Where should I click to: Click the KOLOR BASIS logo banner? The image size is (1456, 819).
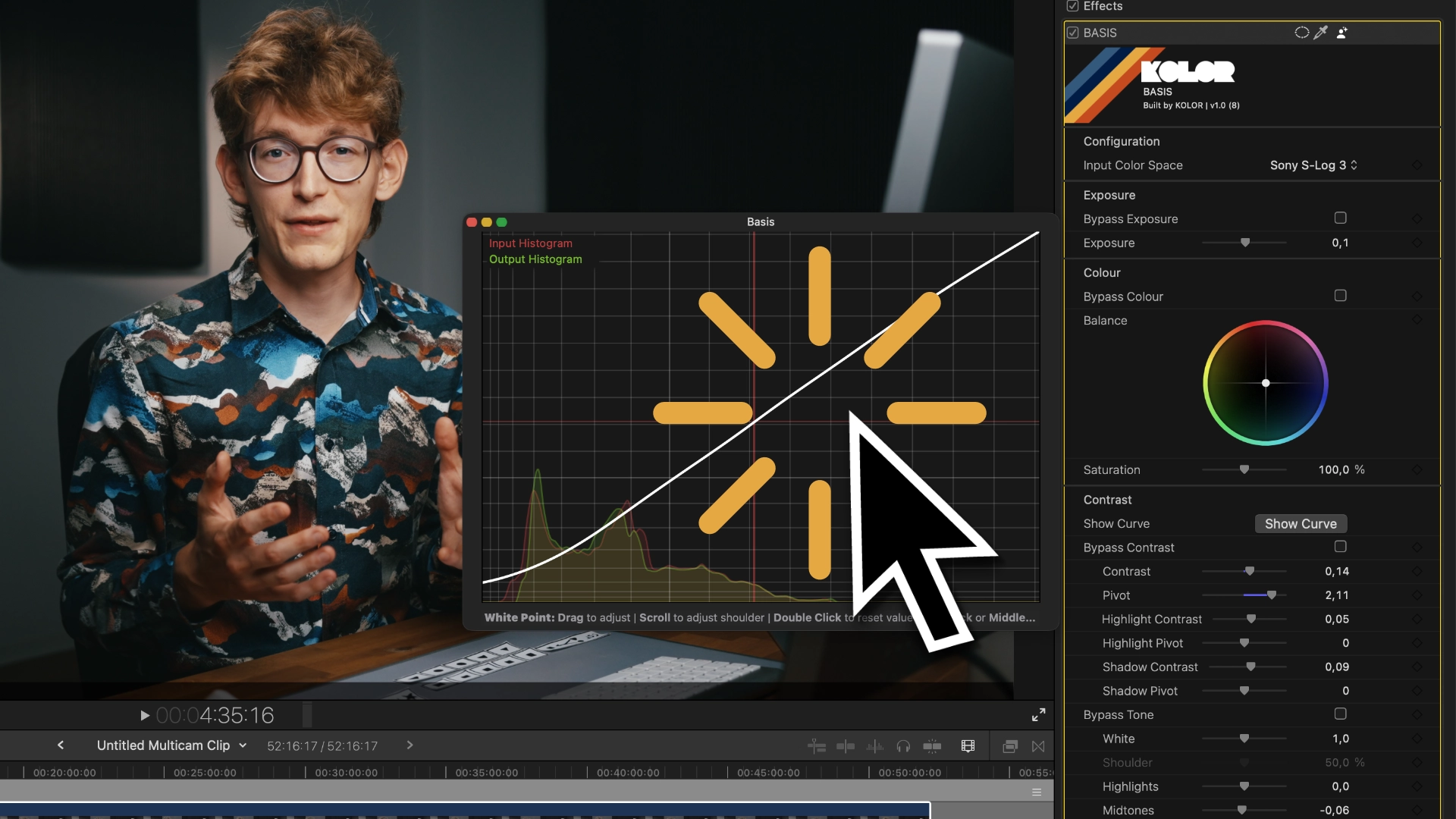point(1251,85)
